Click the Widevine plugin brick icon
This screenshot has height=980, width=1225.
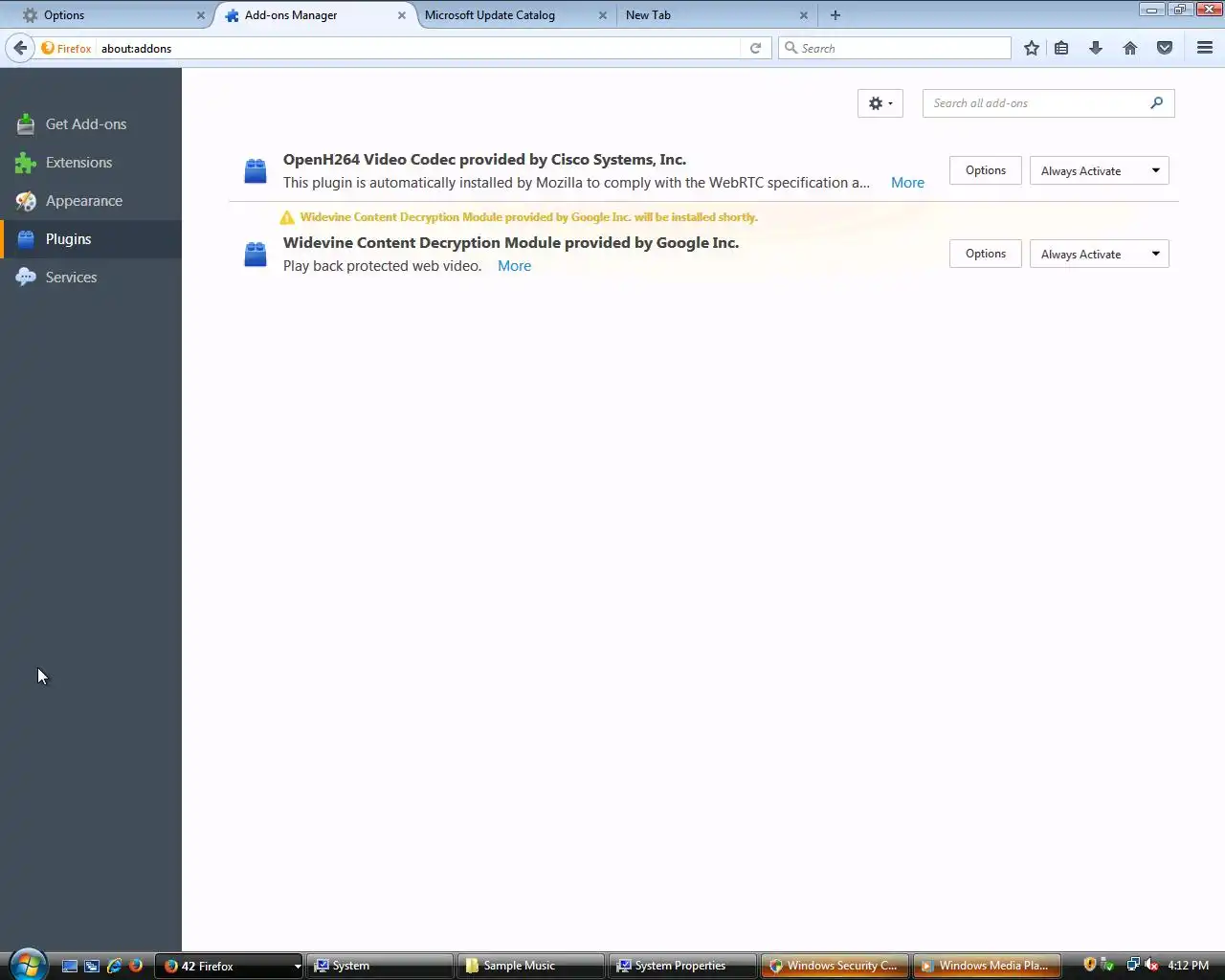256,255
